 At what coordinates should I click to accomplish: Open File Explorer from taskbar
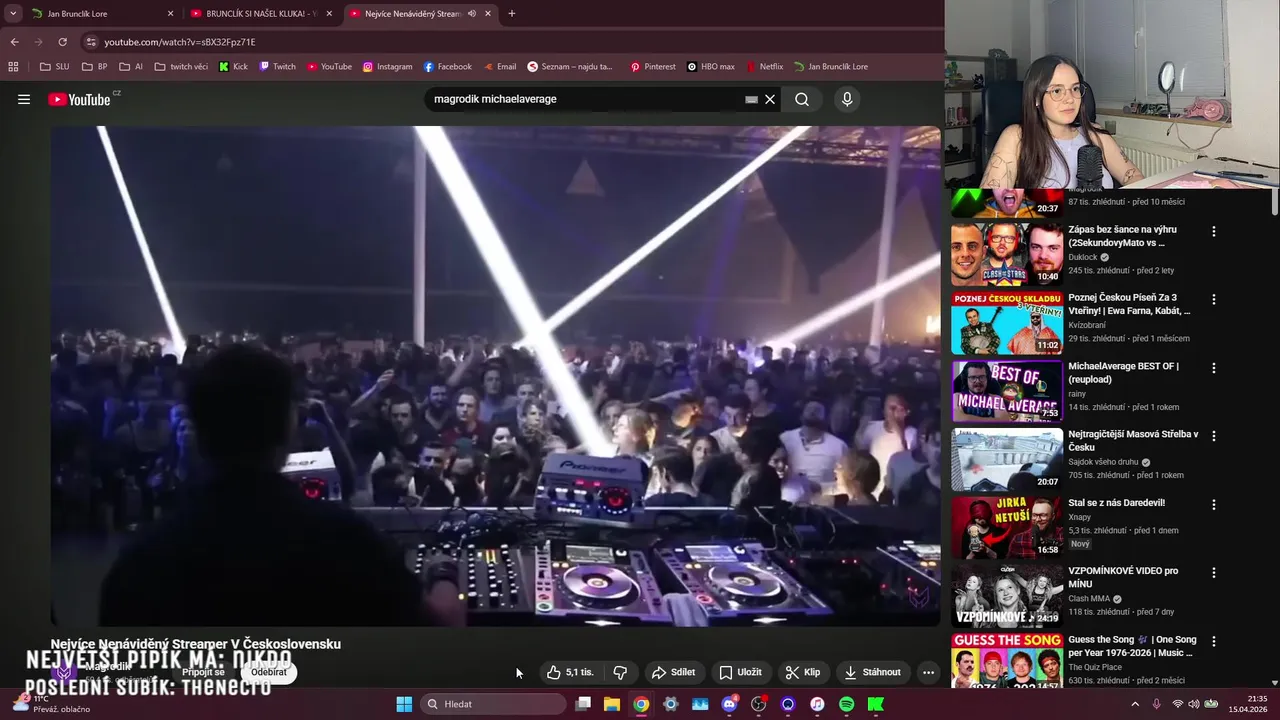point(612,704)
